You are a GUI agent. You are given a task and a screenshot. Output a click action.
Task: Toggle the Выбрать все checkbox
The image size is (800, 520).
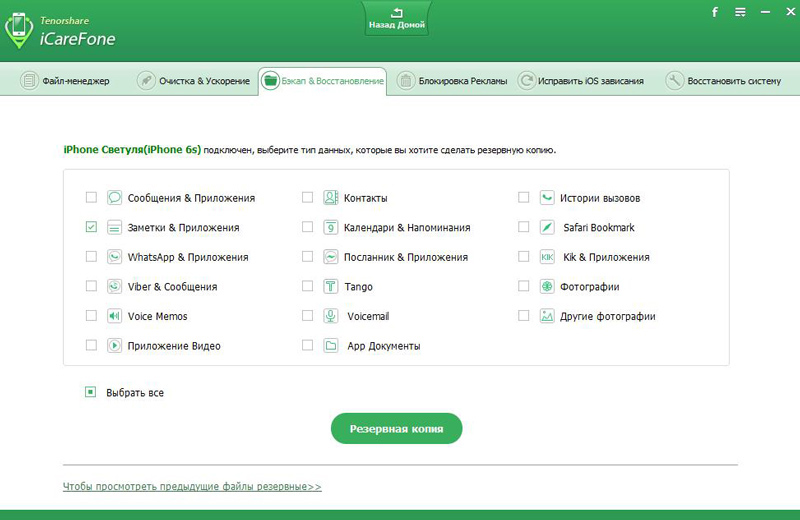point(90,392)
